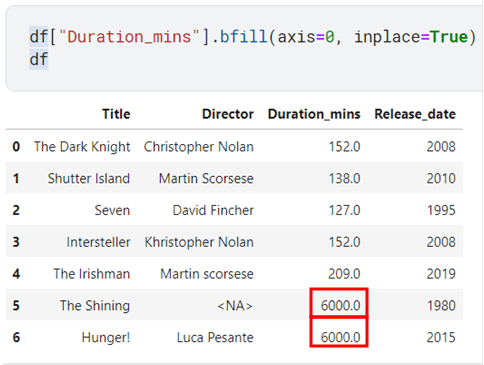Click the <NA> director value
Screen dimensions: 484x365
[x=235, y=306]
